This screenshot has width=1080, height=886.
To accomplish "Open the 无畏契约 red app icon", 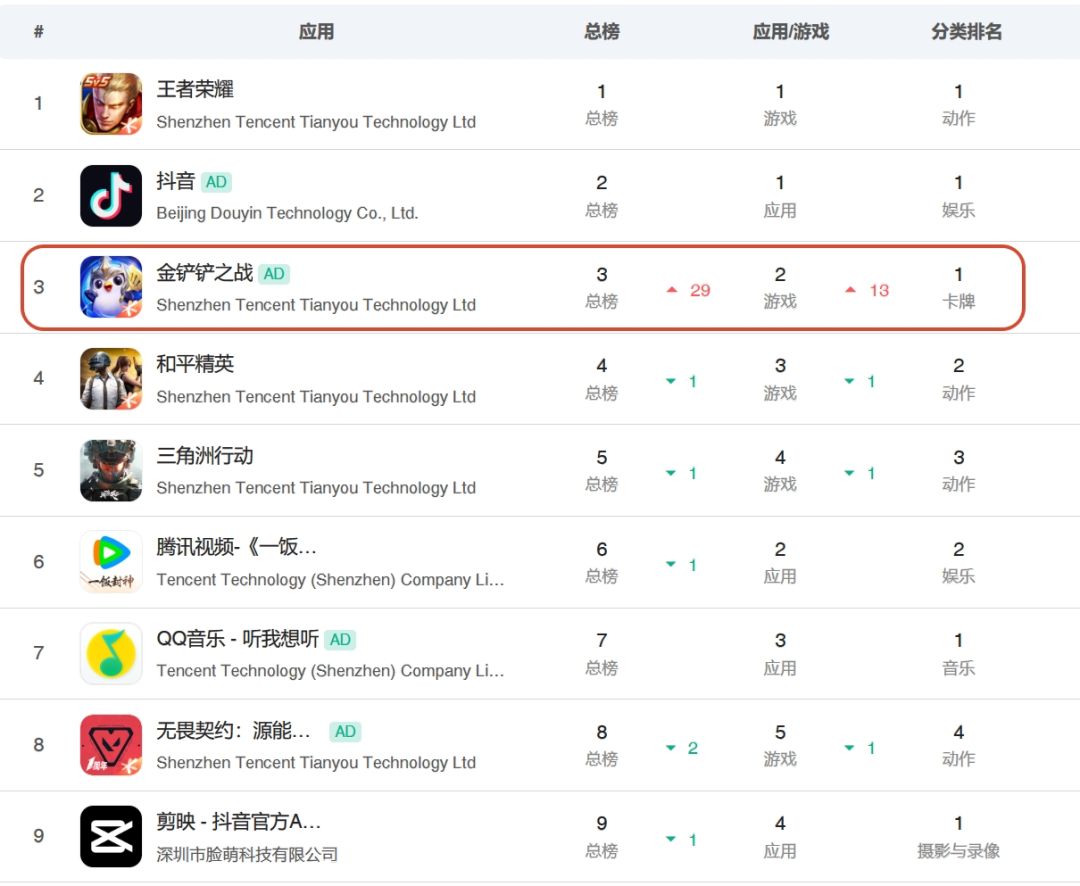I will (111, 745).
